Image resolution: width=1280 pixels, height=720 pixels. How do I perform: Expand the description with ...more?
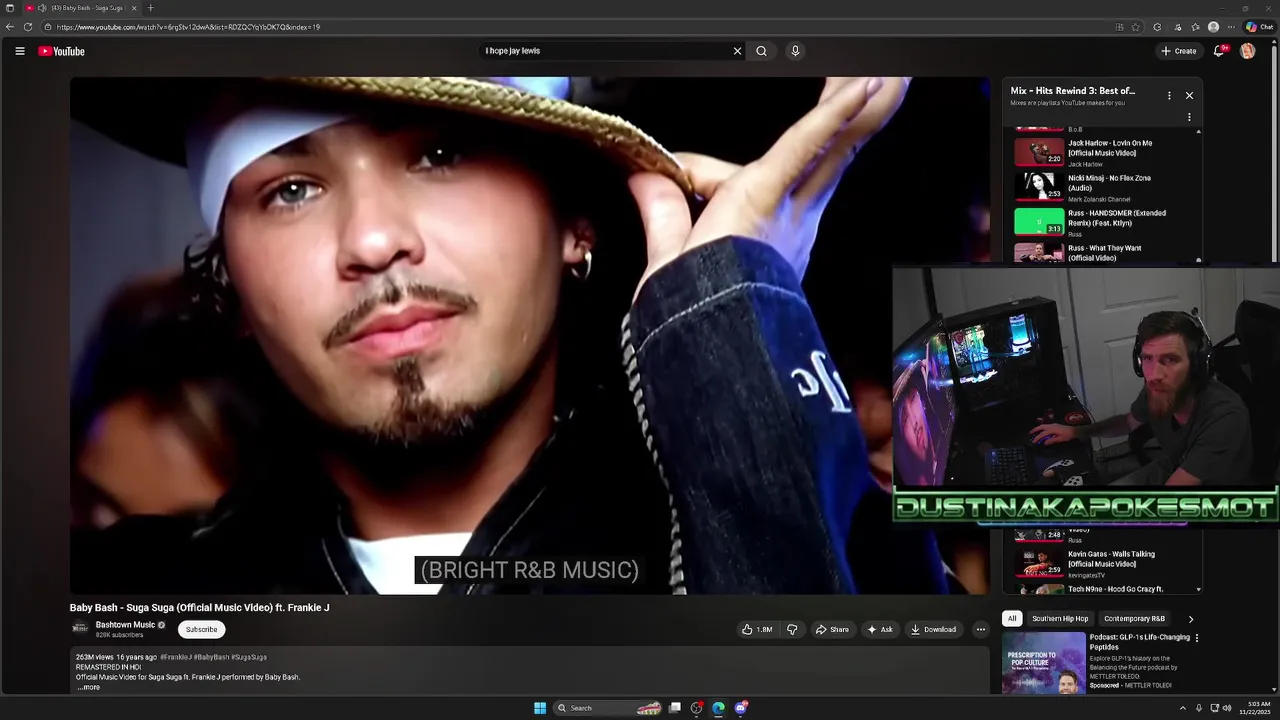coord(88,687)
